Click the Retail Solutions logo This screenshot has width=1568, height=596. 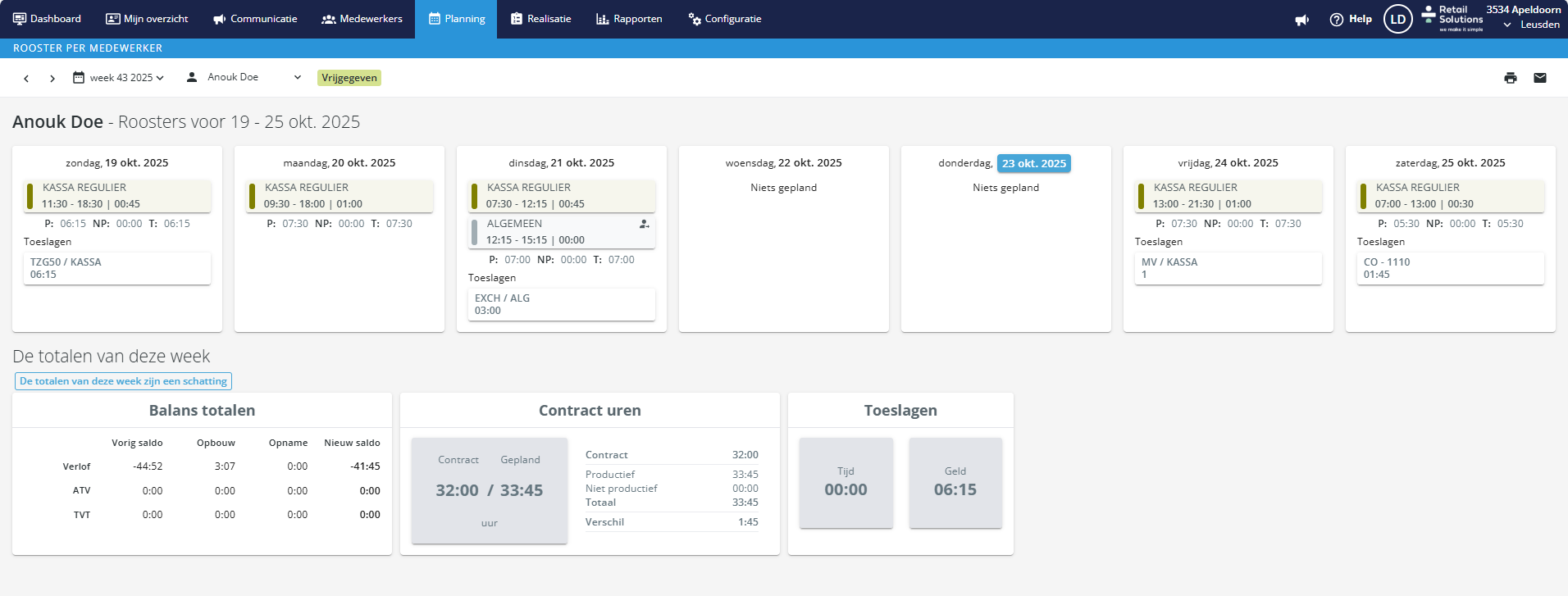tap(1454, 18)
